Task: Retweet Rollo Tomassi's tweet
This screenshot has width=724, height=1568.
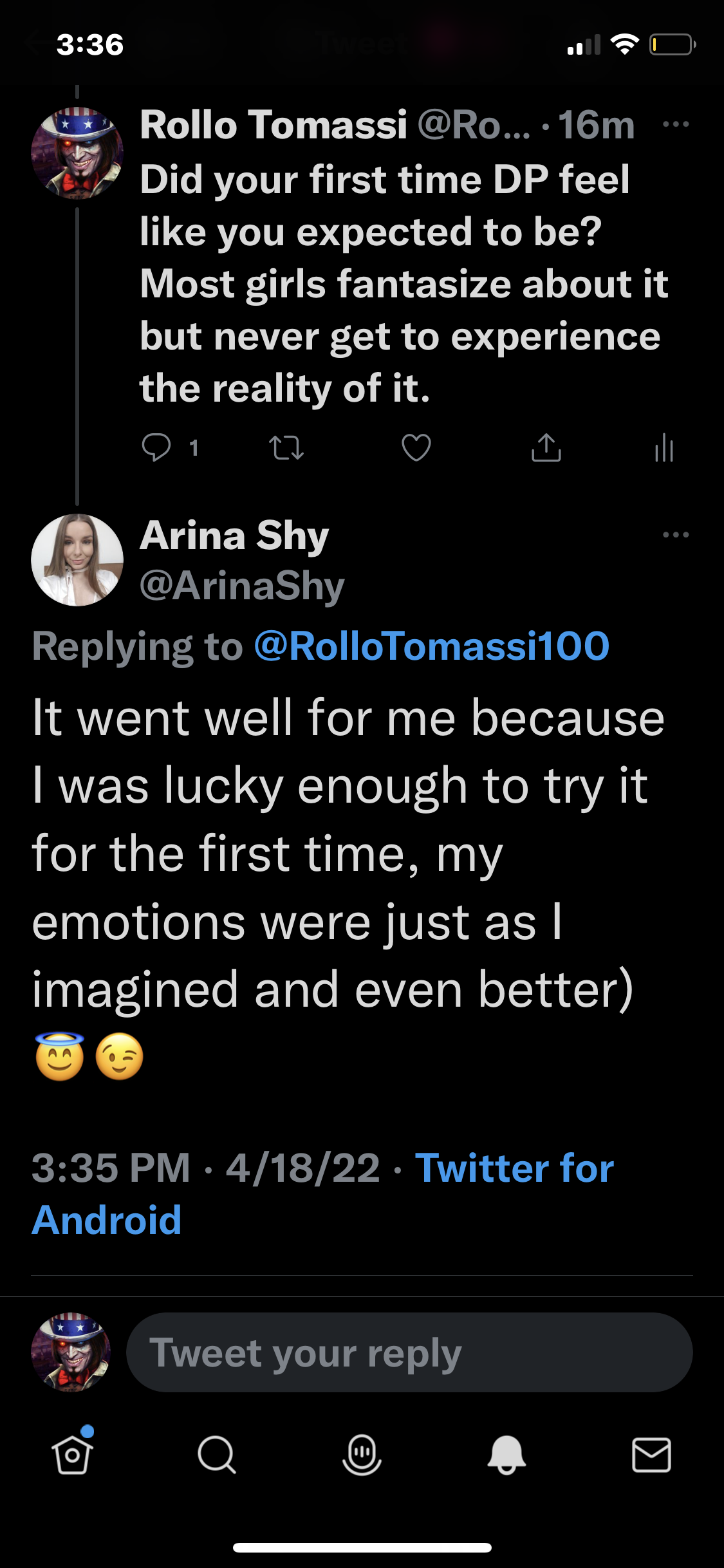Action: (x=286, y=448)
